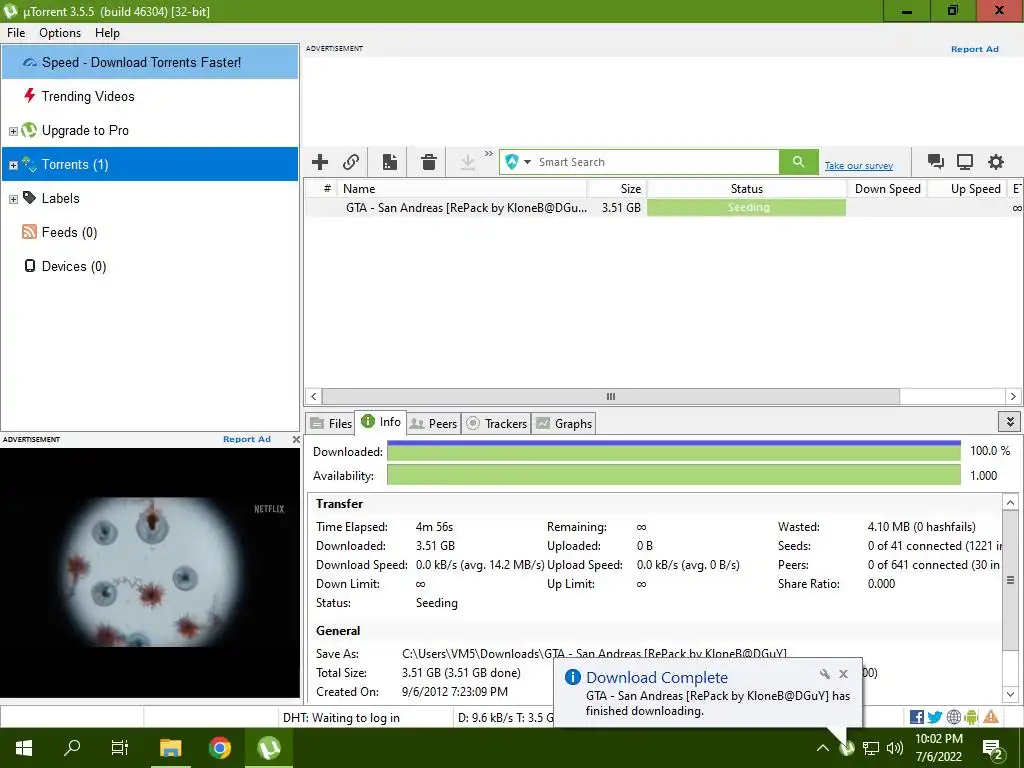The image size is (1024, 768).
Task: Switch to the Files tab
Action: click(331, 424)
